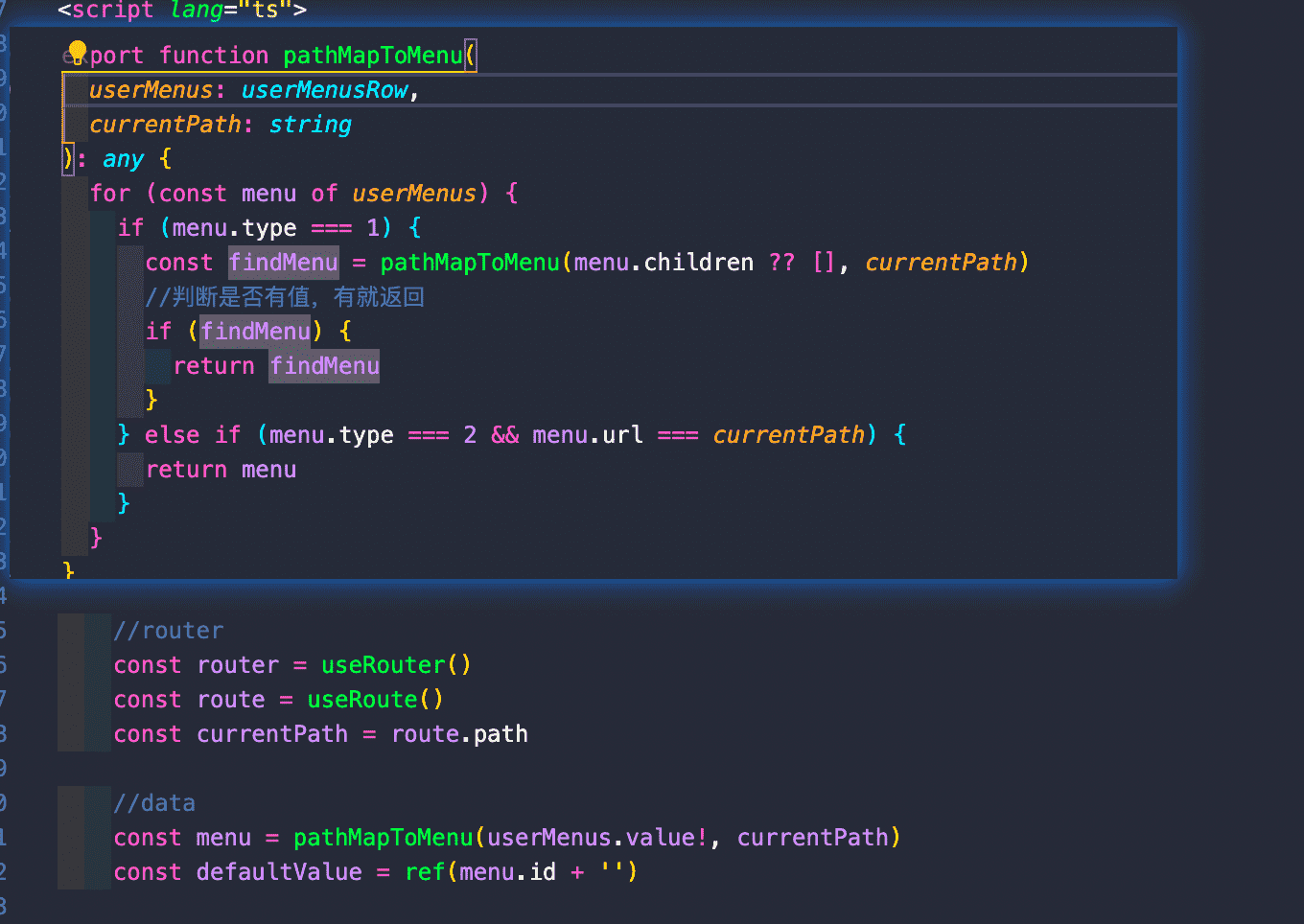
Task: Click the useRoute() call
Action: point(375,700)
